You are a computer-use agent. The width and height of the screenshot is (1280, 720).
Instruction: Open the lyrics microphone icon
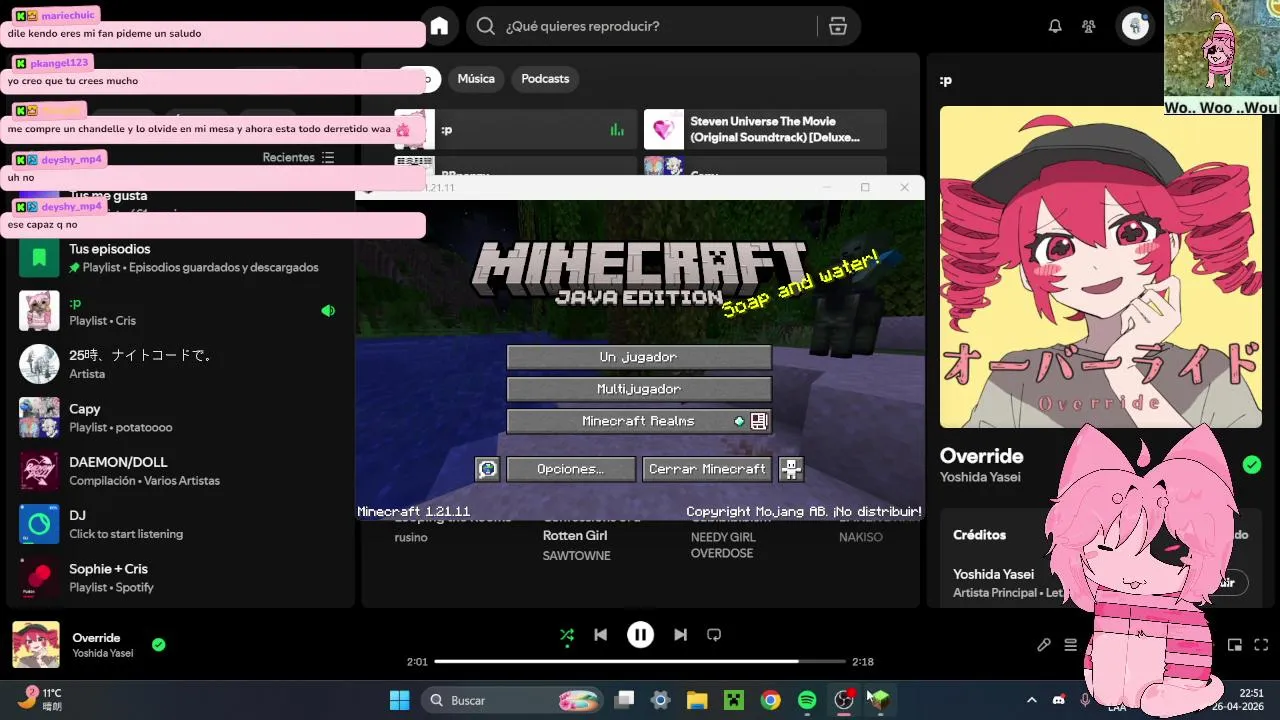(x=1044, y=645)
